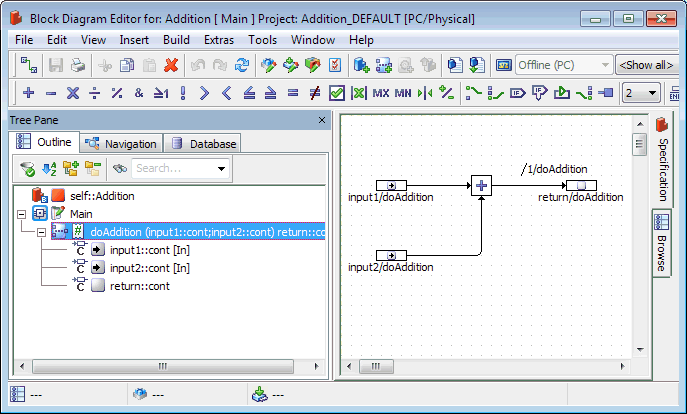Screen dimensions: 687x414
Task: Insert a Greater Than operator
Action: click(x=205, y=93)
